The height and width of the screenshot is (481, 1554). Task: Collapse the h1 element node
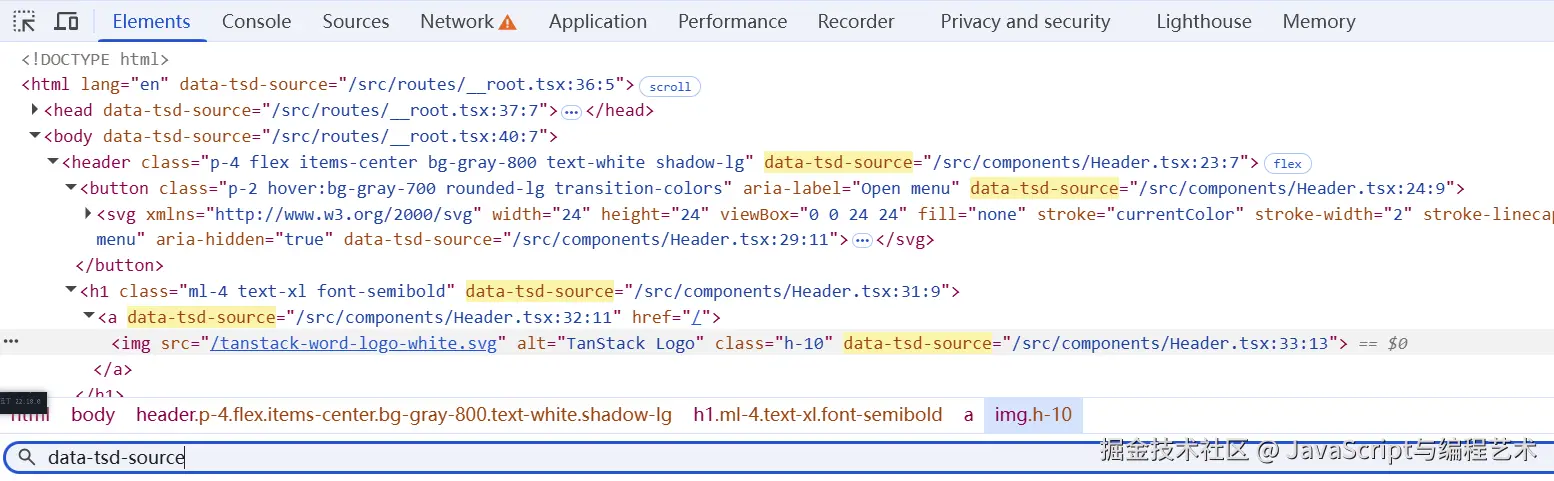(x=72, y=291)
